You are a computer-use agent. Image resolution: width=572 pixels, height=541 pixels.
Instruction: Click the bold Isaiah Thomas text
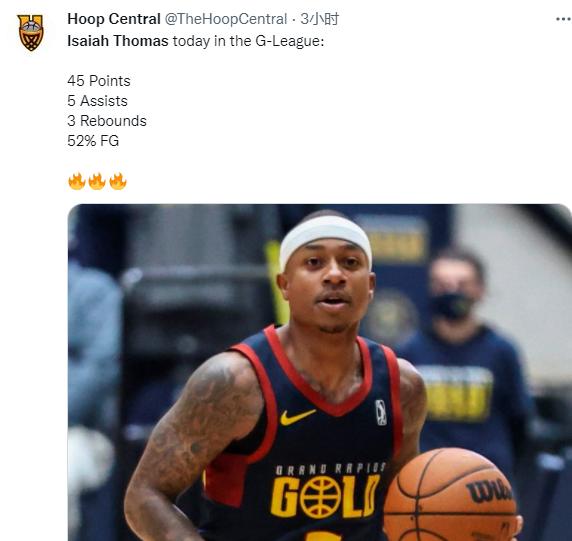pyautogui.click(x=118, y=40)
